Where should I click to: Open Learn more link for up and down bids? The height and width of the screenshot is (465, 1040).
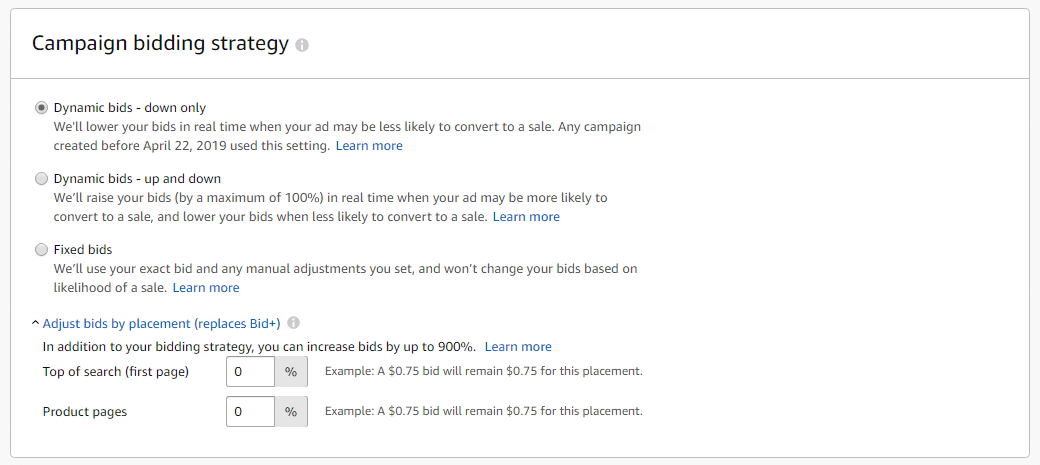(526, 217)
